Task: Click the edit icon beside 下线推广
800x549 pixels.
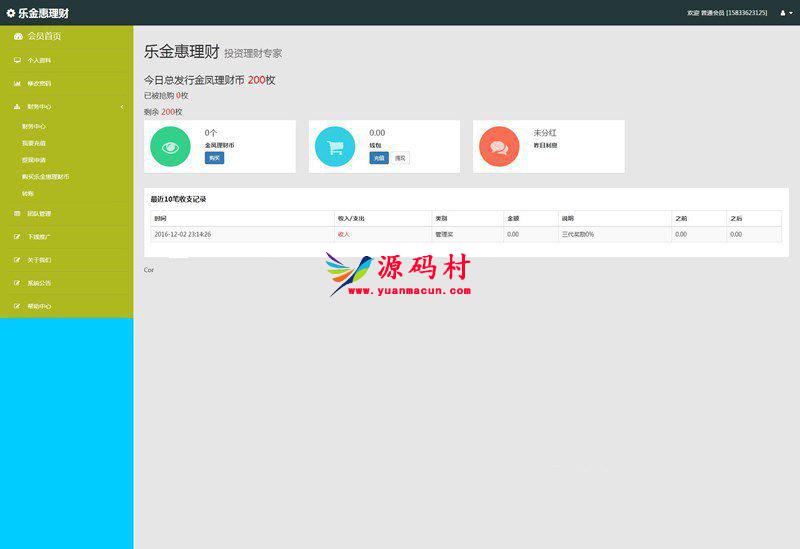Action: pyautogui.click(x=17, y=237)
